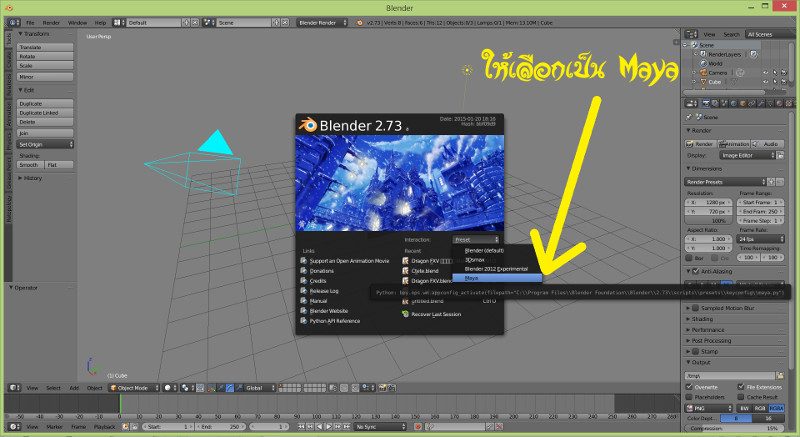
Task: Open the Display Image Editor dropdown
Action: click(747, 155)
